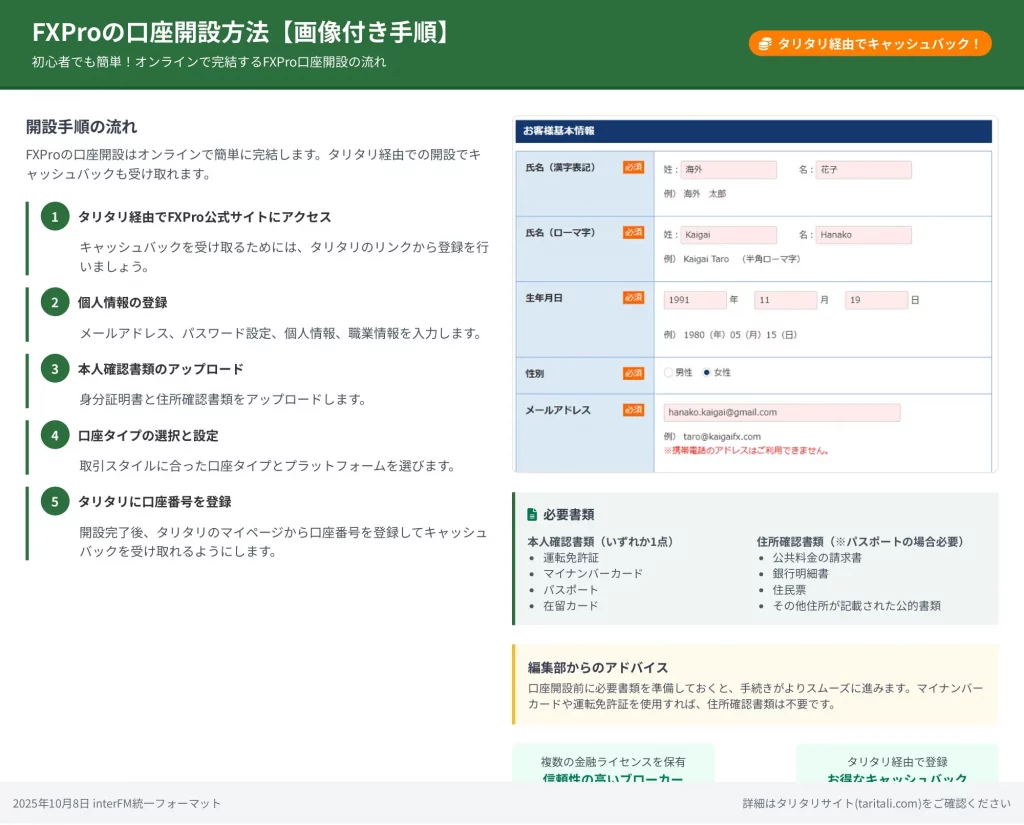Screen dimensions: 1024x825
Task: Click the 必須 badge next to メールアドレス
Action: pyautogui.click(x=633, y=410)
